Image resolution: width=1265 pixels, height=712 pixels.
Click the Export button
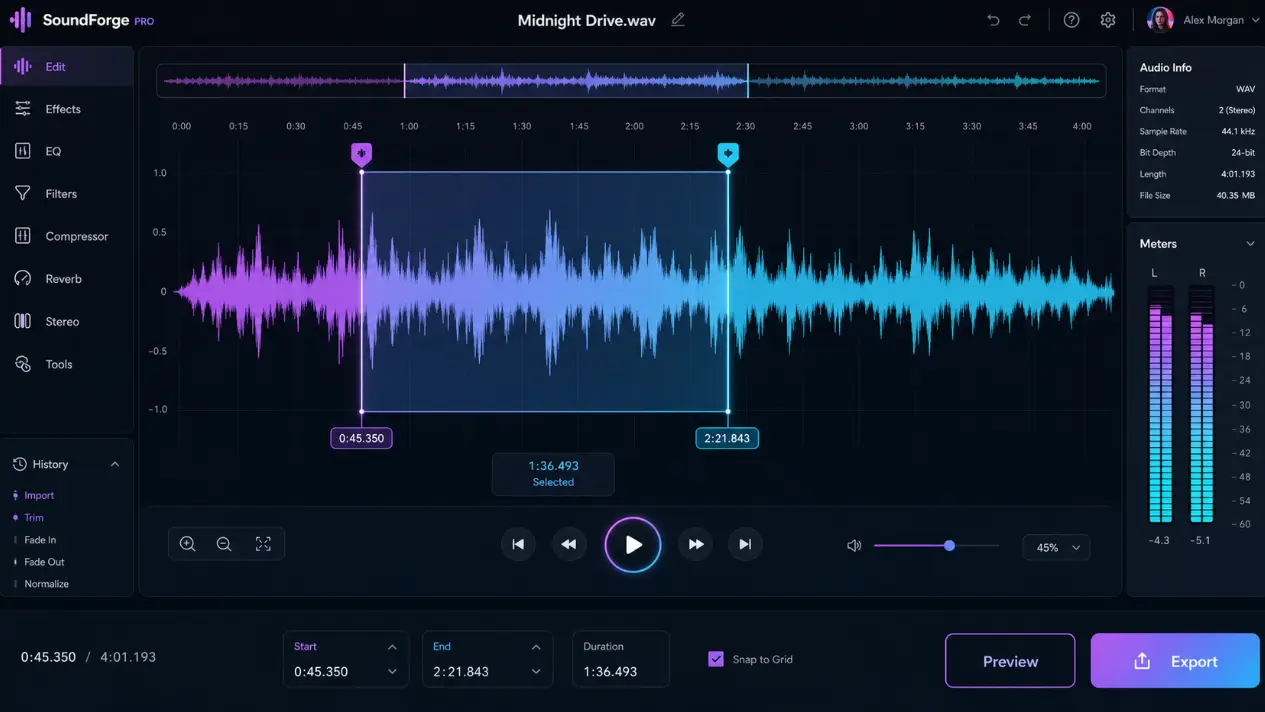[x=1175, y=661]
